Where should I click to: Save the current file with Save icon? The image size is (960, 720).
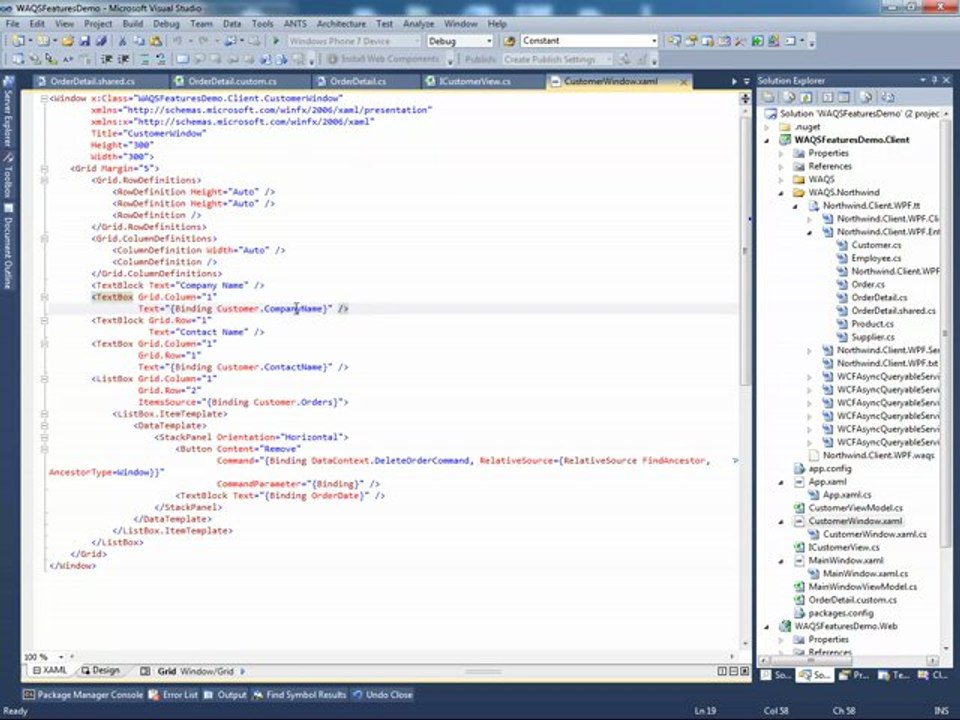(x=84, y=41)
